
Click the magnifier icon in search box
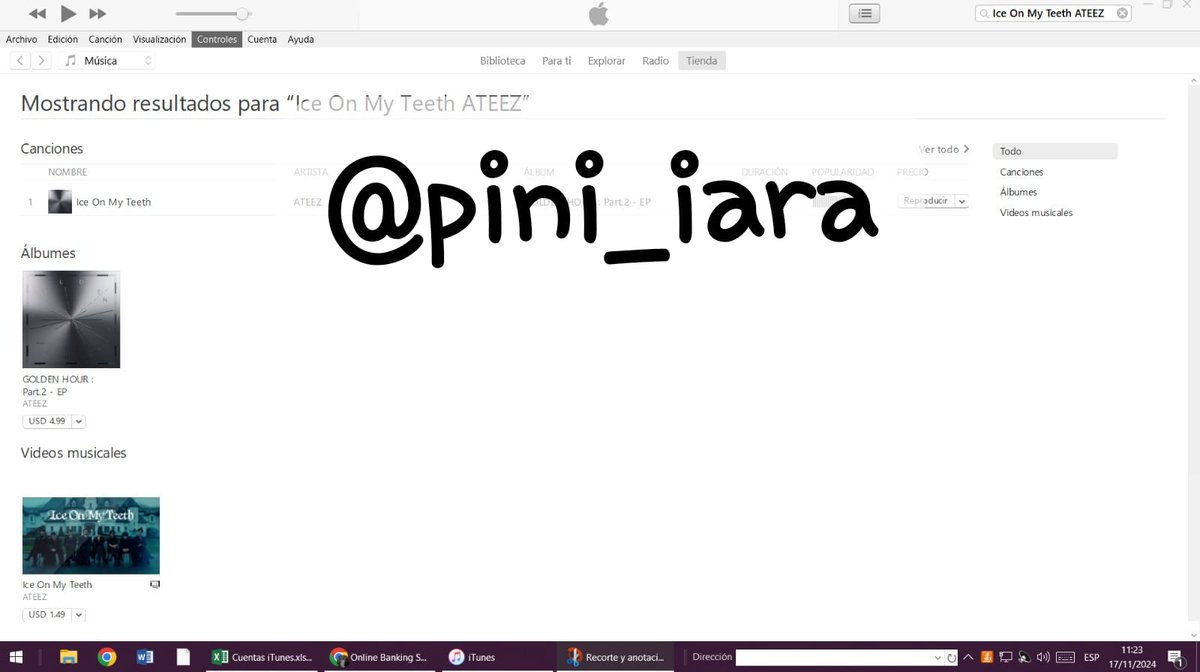(984, 14)
